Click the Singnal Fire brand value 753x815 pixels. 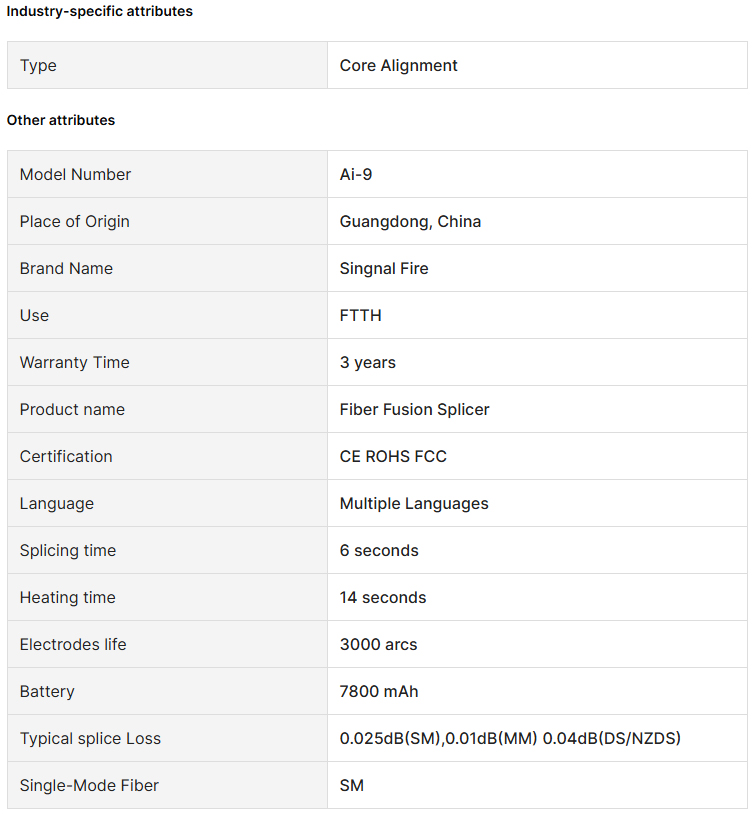click(384, 269)
